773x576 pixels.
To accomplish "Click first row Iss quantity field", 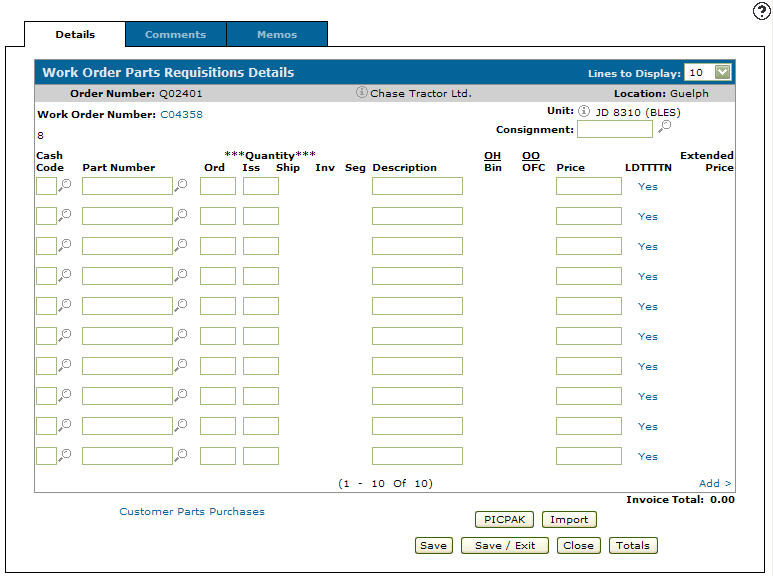I will click(261, 186).
